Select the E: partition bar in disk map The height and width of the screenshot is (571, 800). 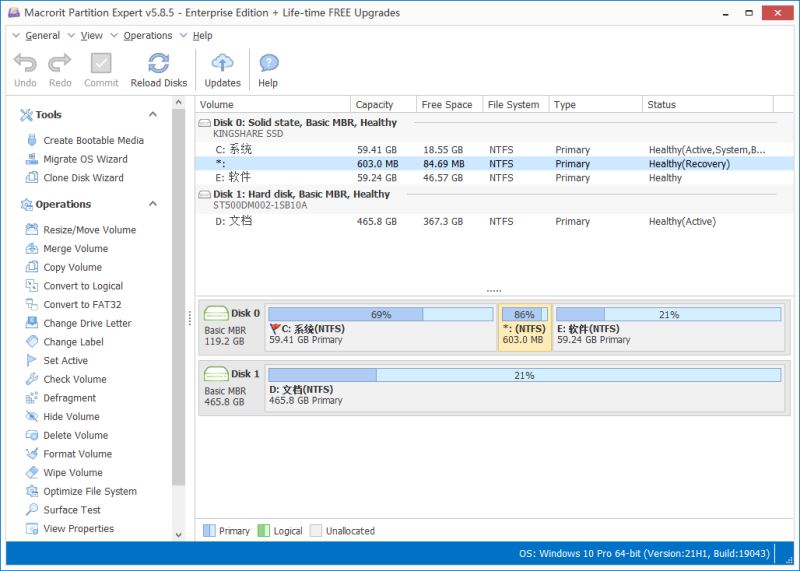tap(668, 327)
